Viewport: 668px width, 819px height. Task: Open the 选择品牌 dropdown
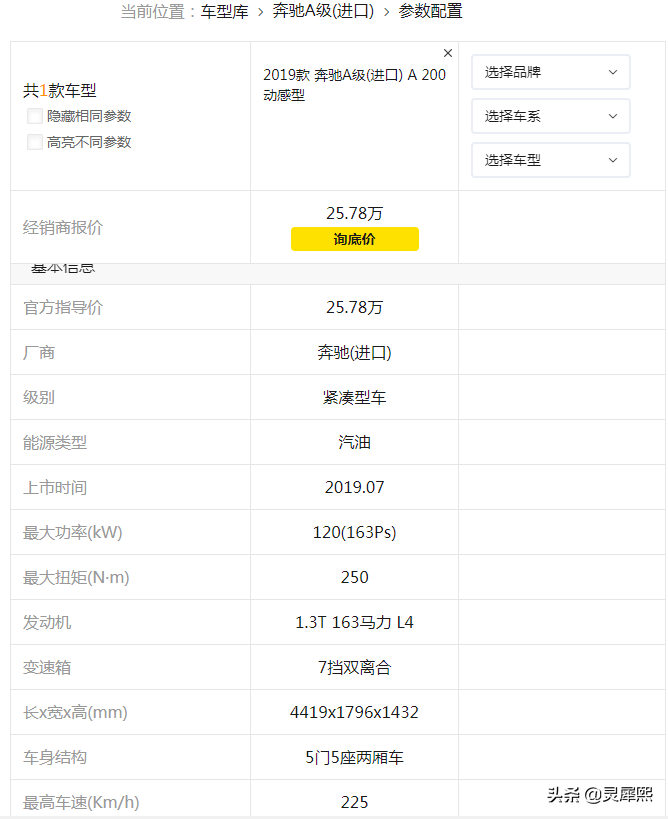coord(550,72)
